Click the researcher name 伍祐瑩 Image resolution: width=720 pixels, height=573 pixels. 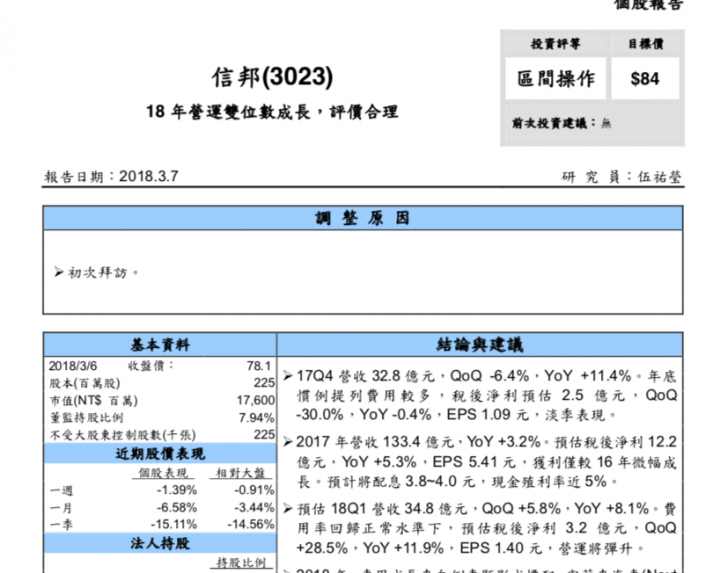pos(659,177)
